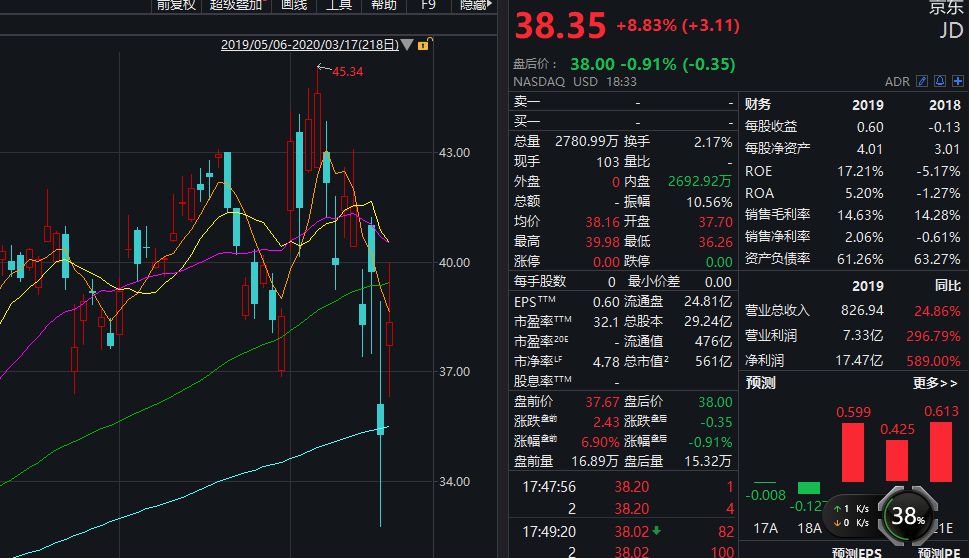Click the bell price alert icon
This screenshot has width=969, height=558.
point(940,81)
